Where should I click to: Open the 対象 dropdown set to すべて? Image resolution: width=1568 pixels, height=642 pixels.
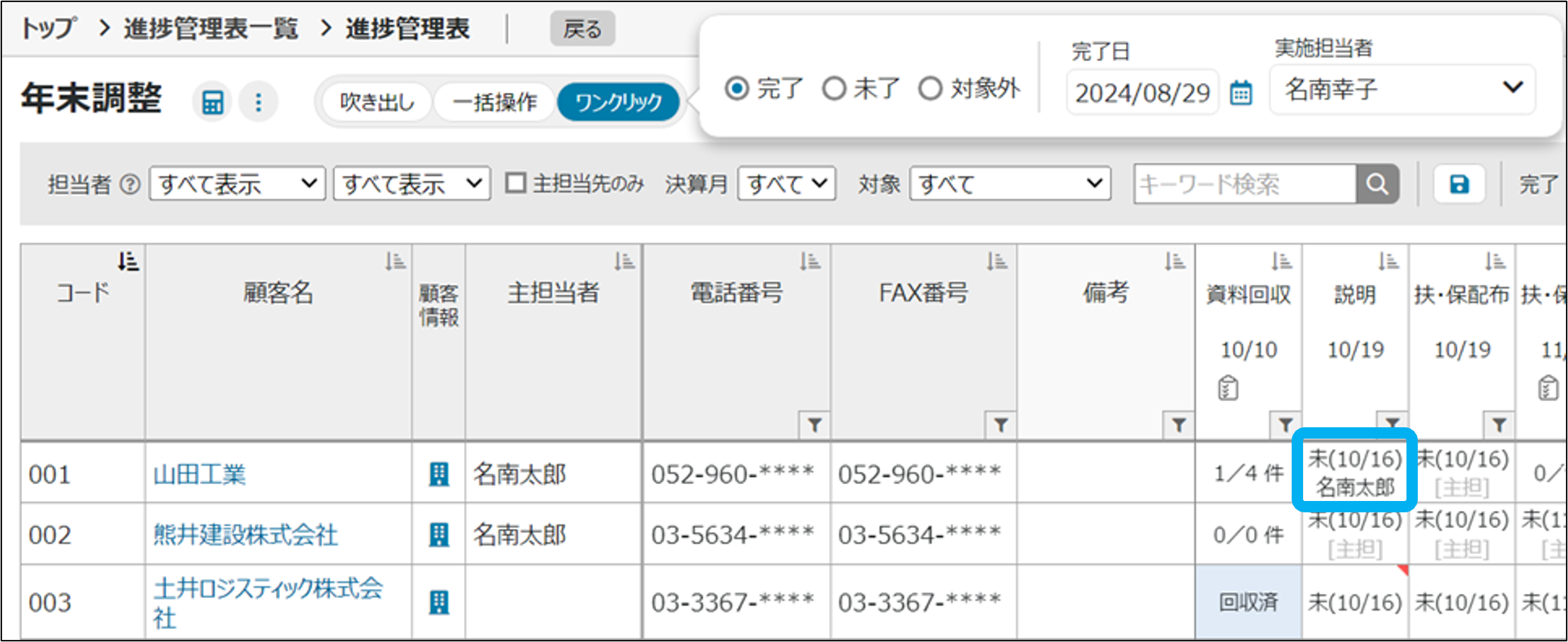[1010, 184]
